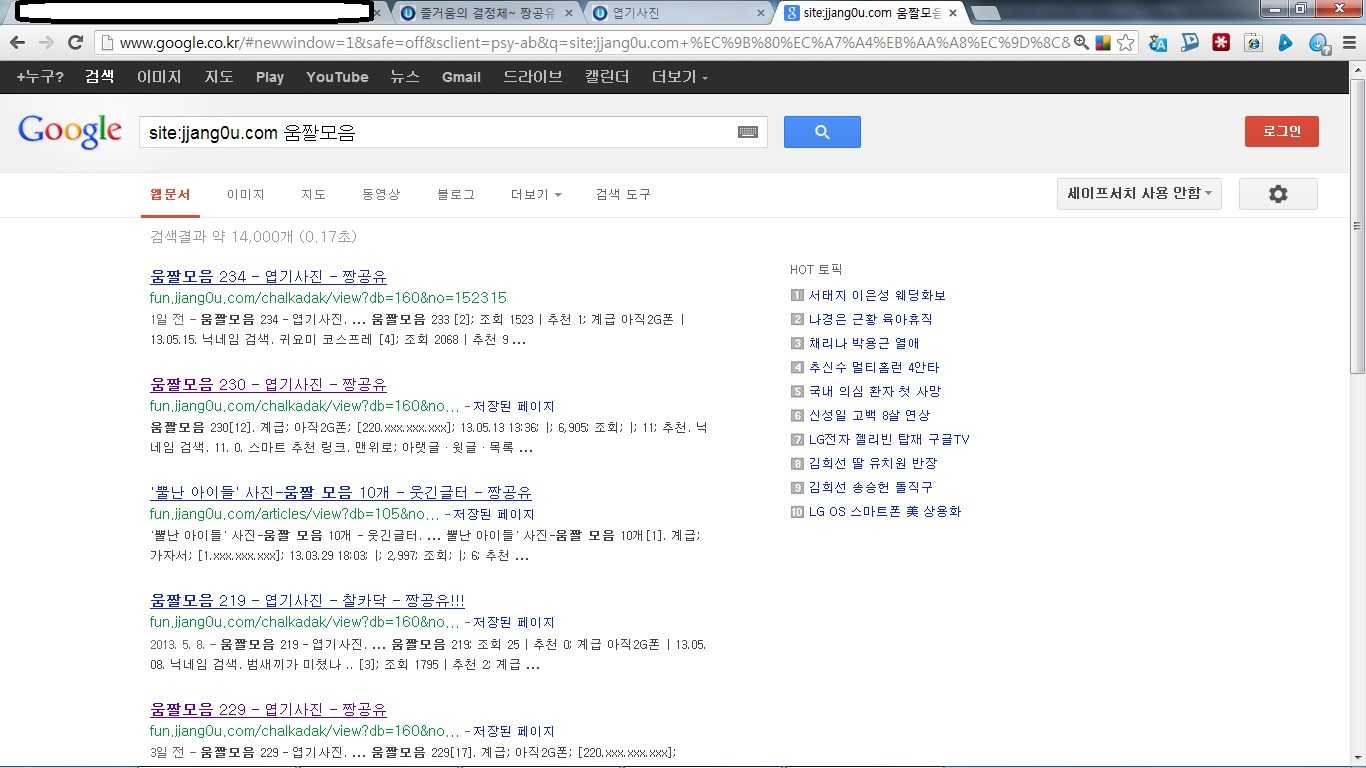Open hot topic 추신수 멀티홈런 4안타

tap(874, 368)
